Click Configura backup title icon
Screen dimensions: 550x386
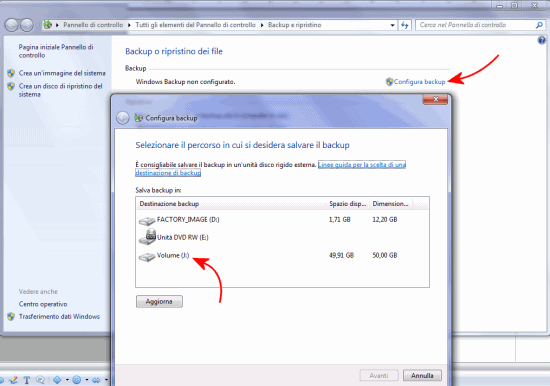[x=139, y=118]
